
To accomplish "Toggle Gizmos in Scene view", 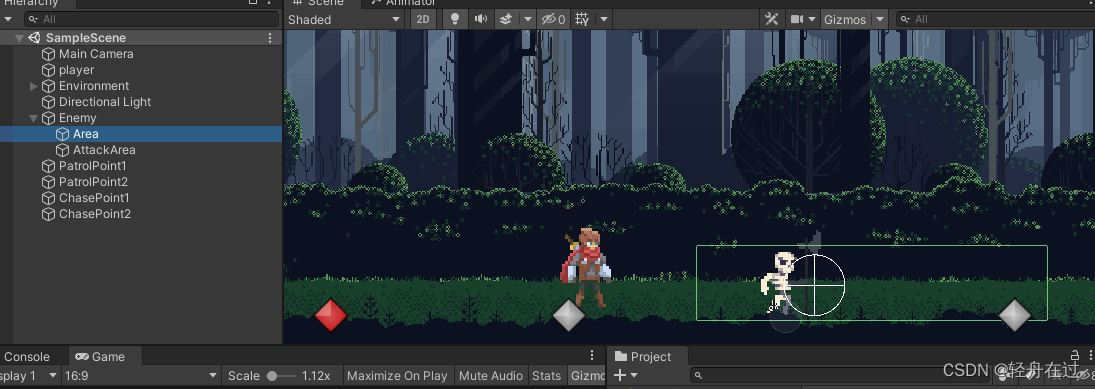I will [x=844, y=20].
